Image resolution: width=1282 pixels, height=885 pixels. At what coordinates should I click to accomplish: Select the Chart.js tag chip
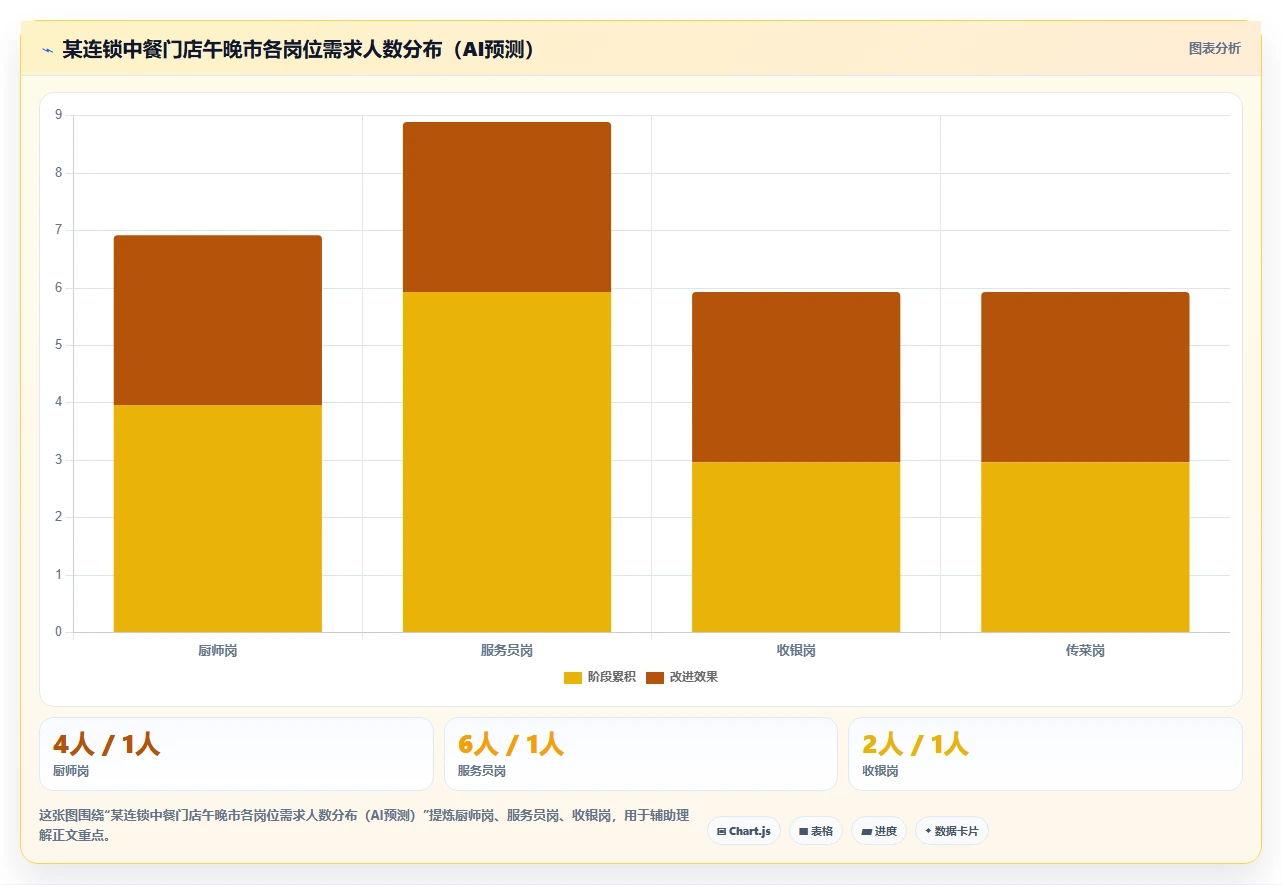click(744, 831)
